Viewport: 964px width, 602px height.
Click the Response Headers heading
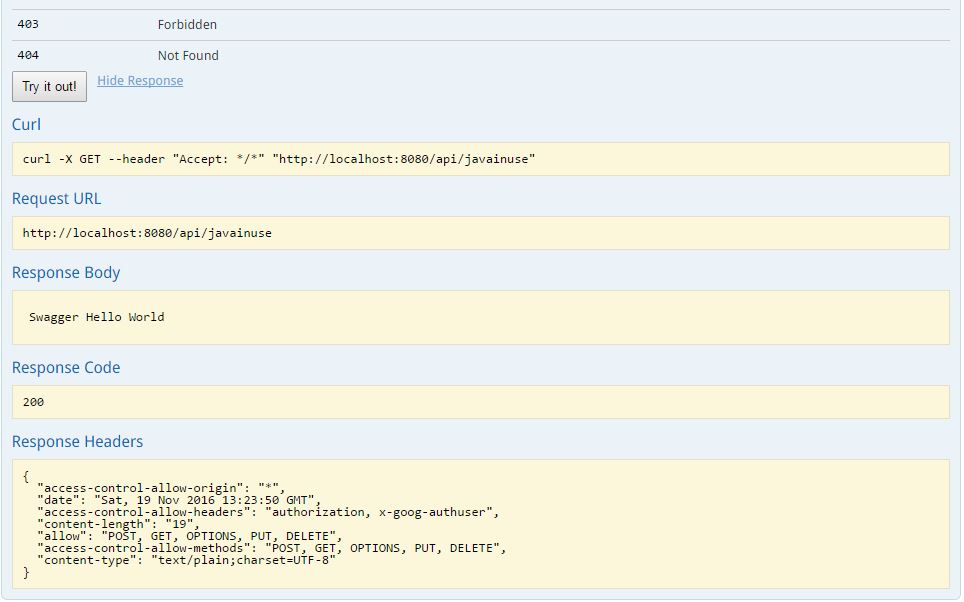tap(77, 442)
